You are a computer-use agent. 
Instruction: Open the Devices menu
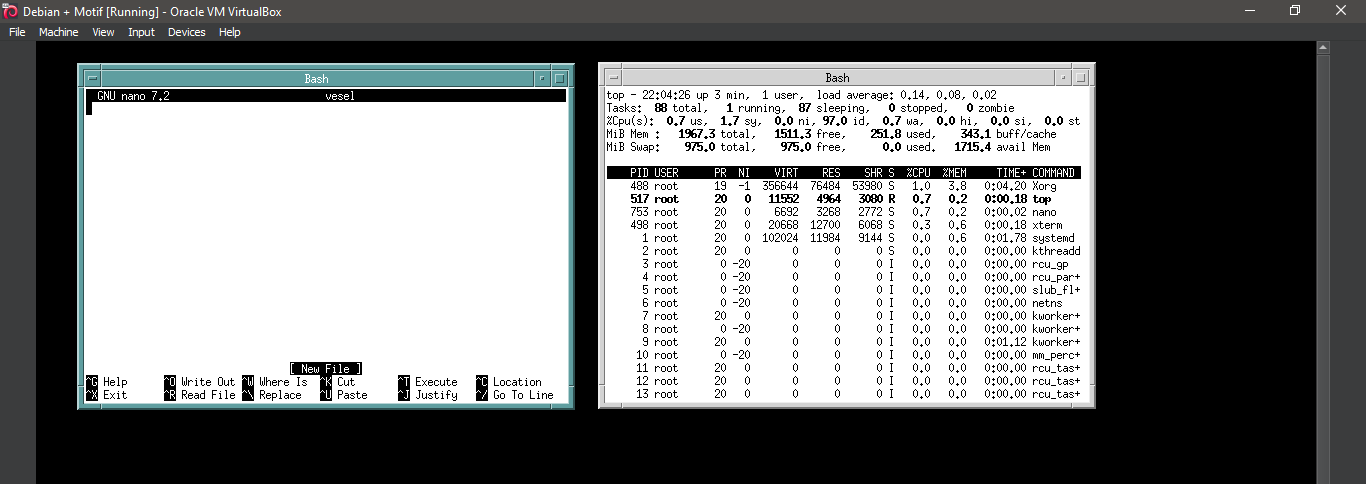[186, 32]
